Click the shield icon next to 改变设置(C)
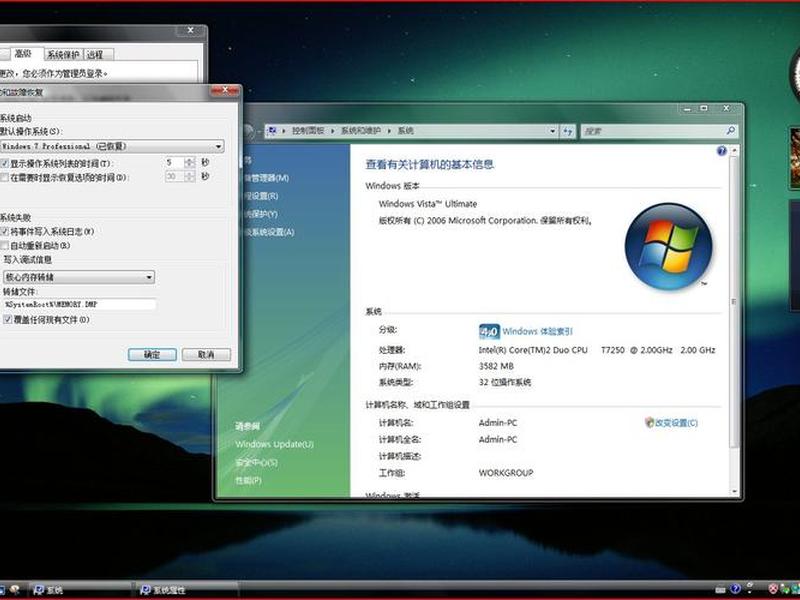The width and height of the screenshot is (800, 600). [x=649, y=422]
